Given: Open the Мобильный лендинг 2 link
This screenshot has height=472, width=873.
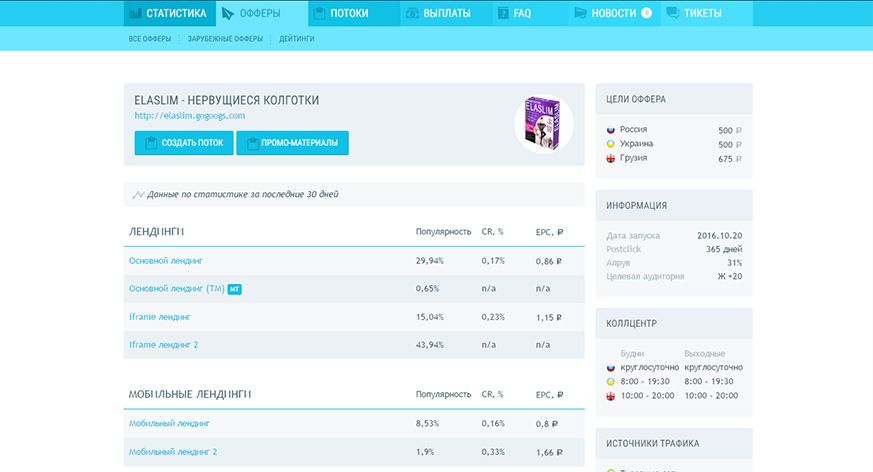Looking at the screenshot, I should (173, 452).
